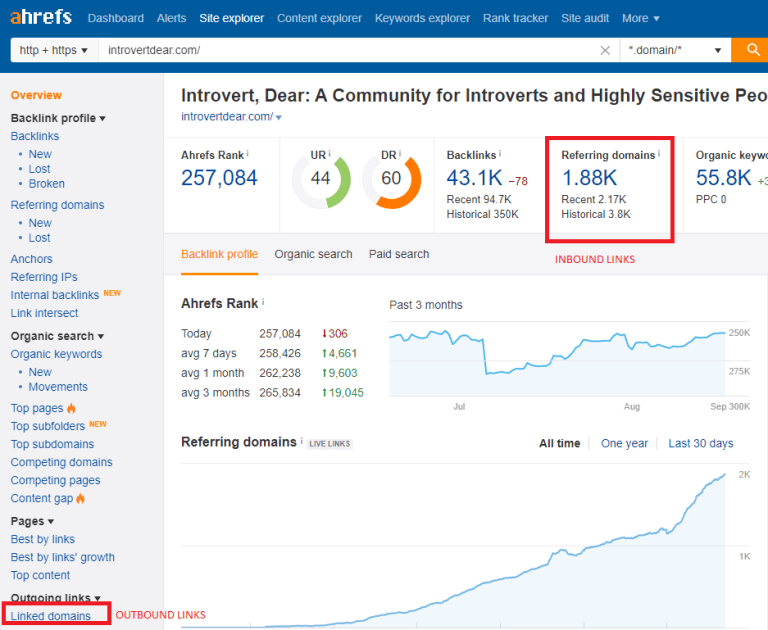The width and height of the screenshot is (768, 630).
Task: Click info icon beside DR gauge
Action: coord(400,154)
